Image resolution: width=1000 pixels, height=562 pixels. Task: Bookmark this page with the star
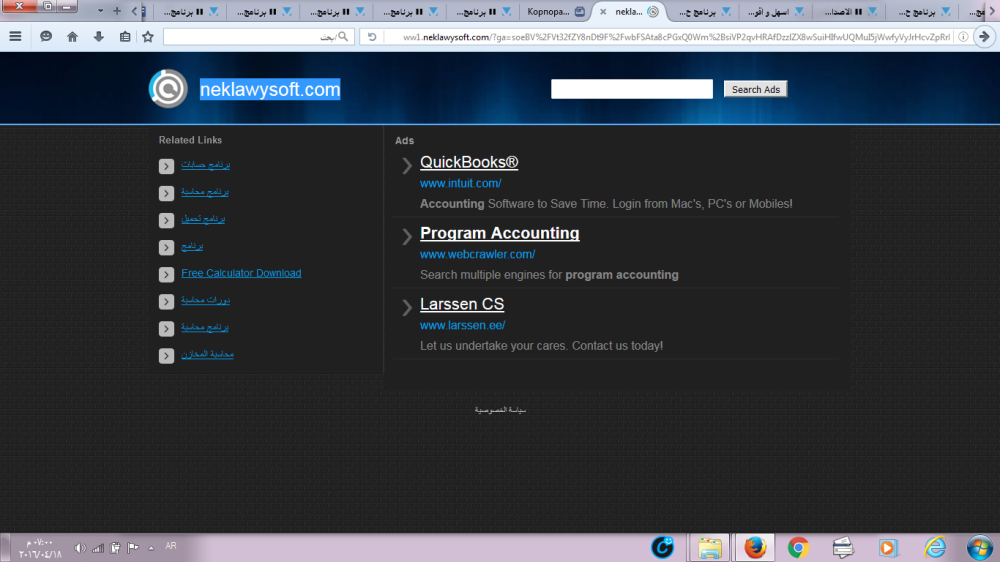point(148,37)
